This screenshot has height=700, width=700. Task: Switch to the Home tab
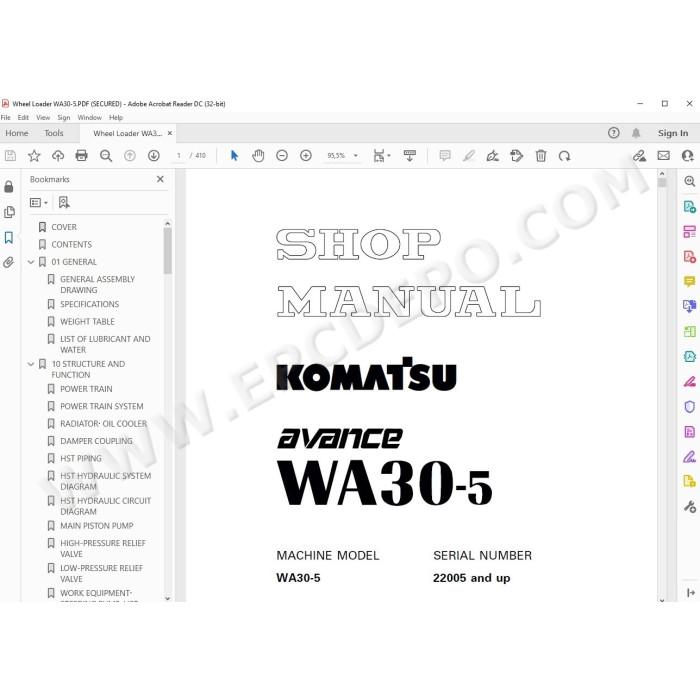17,133
